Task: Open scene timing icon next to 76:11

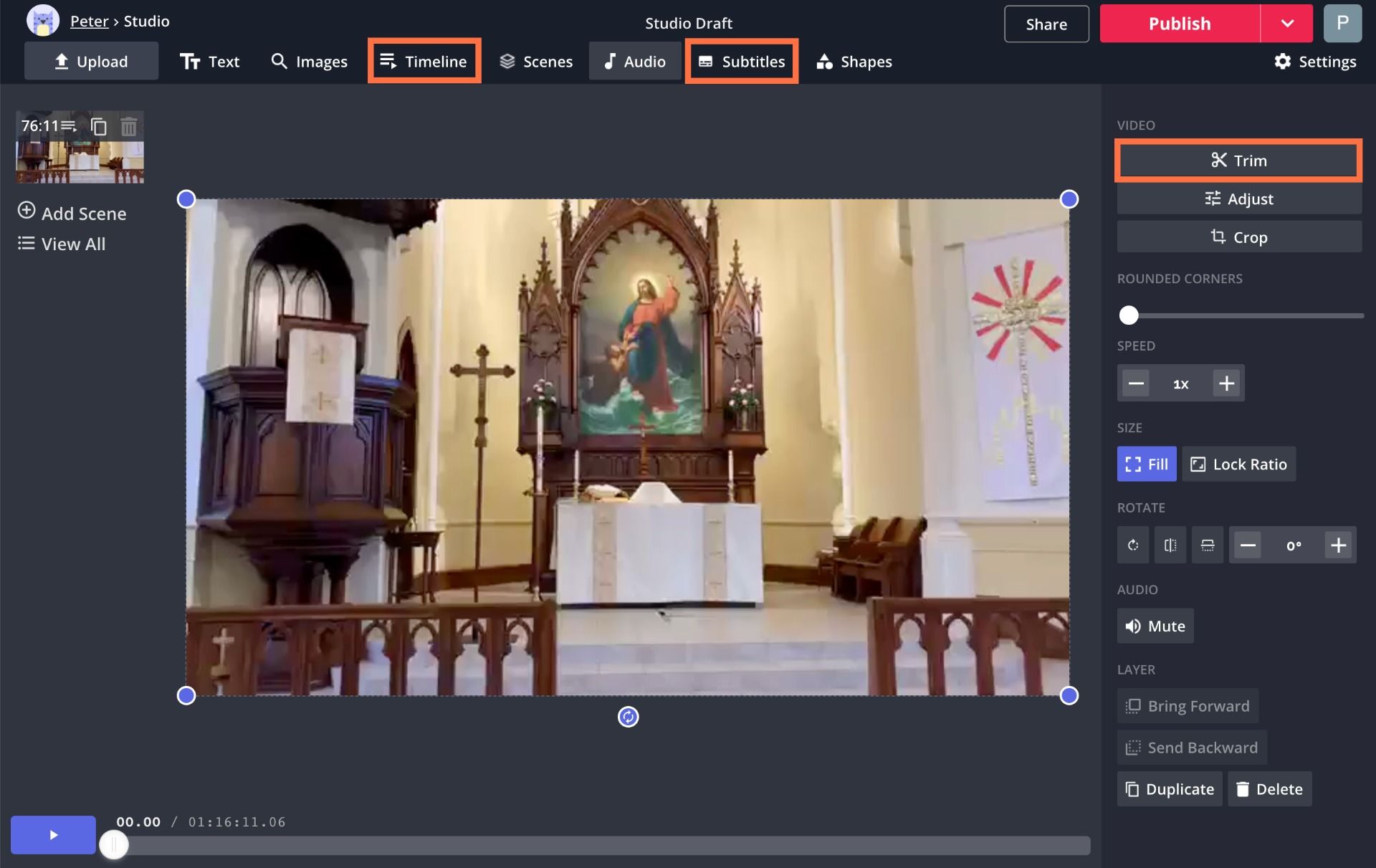Action: click(x=69, y=126)
